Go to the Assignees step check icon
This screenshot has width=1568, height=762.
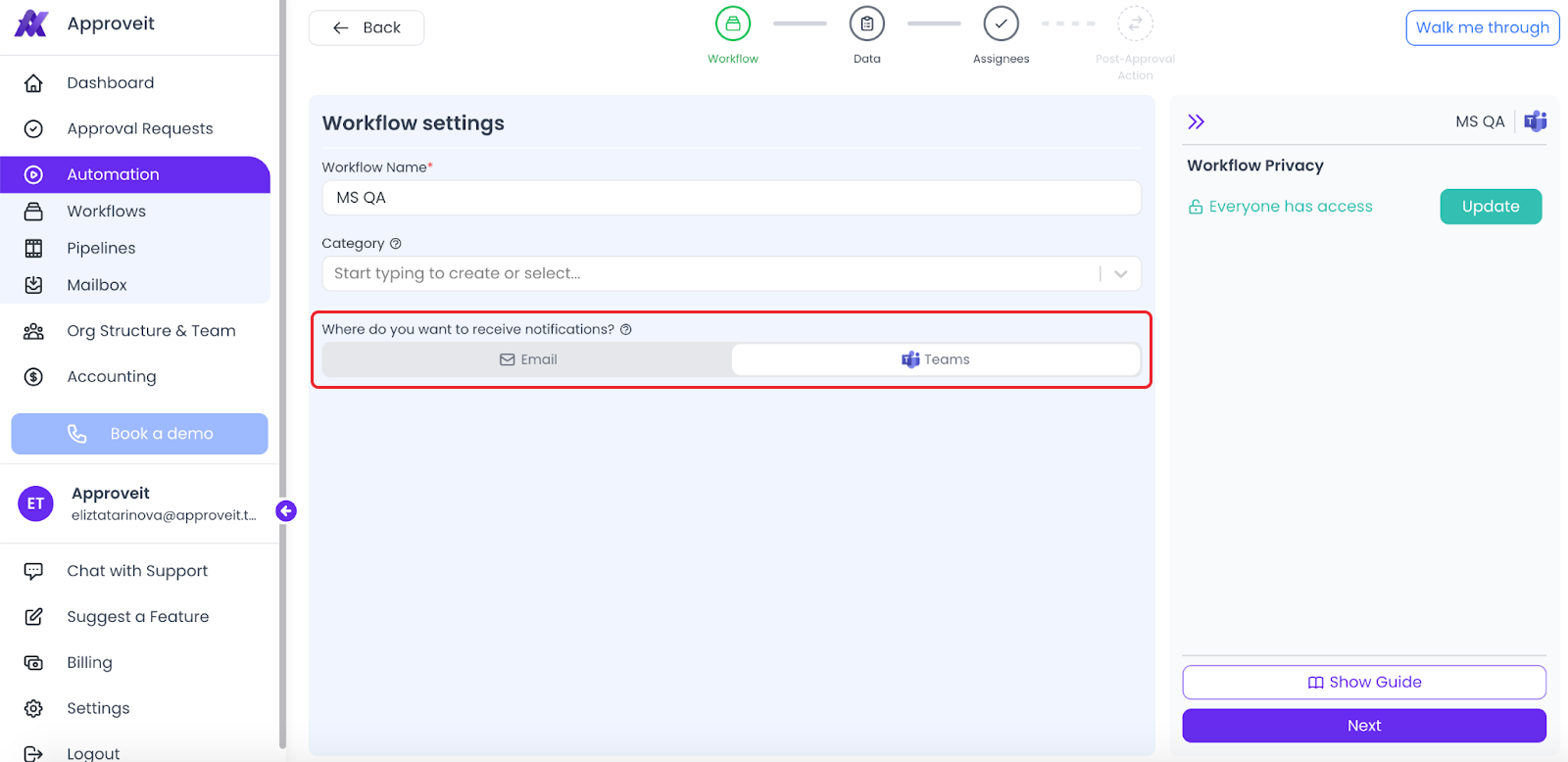[1002, 24]
